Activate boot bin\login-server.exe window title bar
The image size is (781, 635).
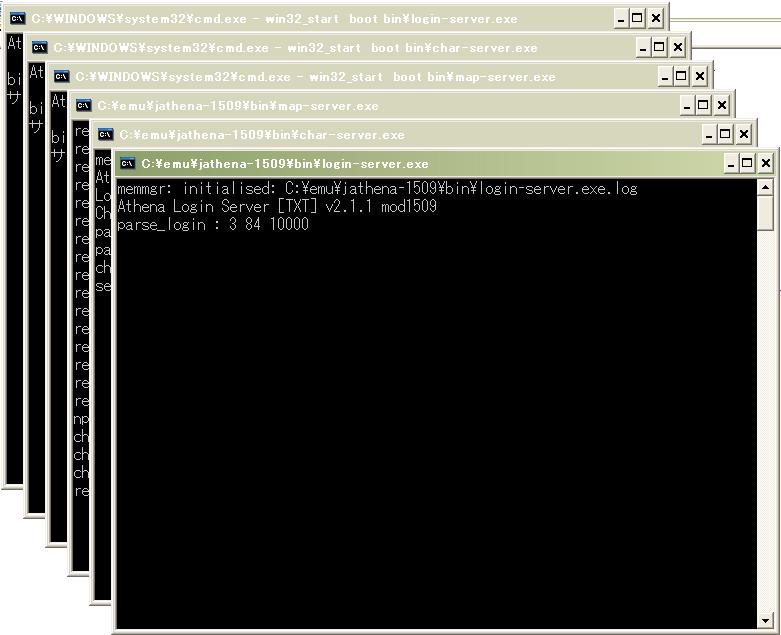[x=274, y=19]
